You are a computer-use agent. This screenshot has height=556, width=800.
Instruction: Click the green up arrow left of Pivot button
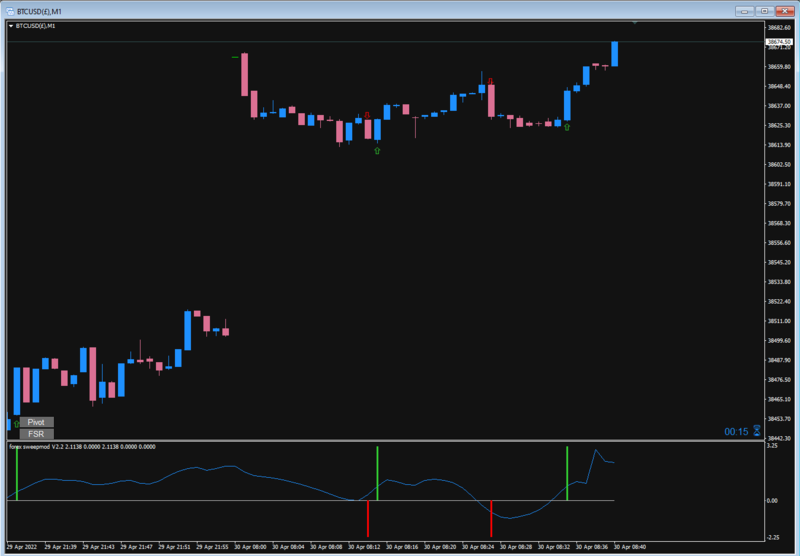(x=17, y=423)
